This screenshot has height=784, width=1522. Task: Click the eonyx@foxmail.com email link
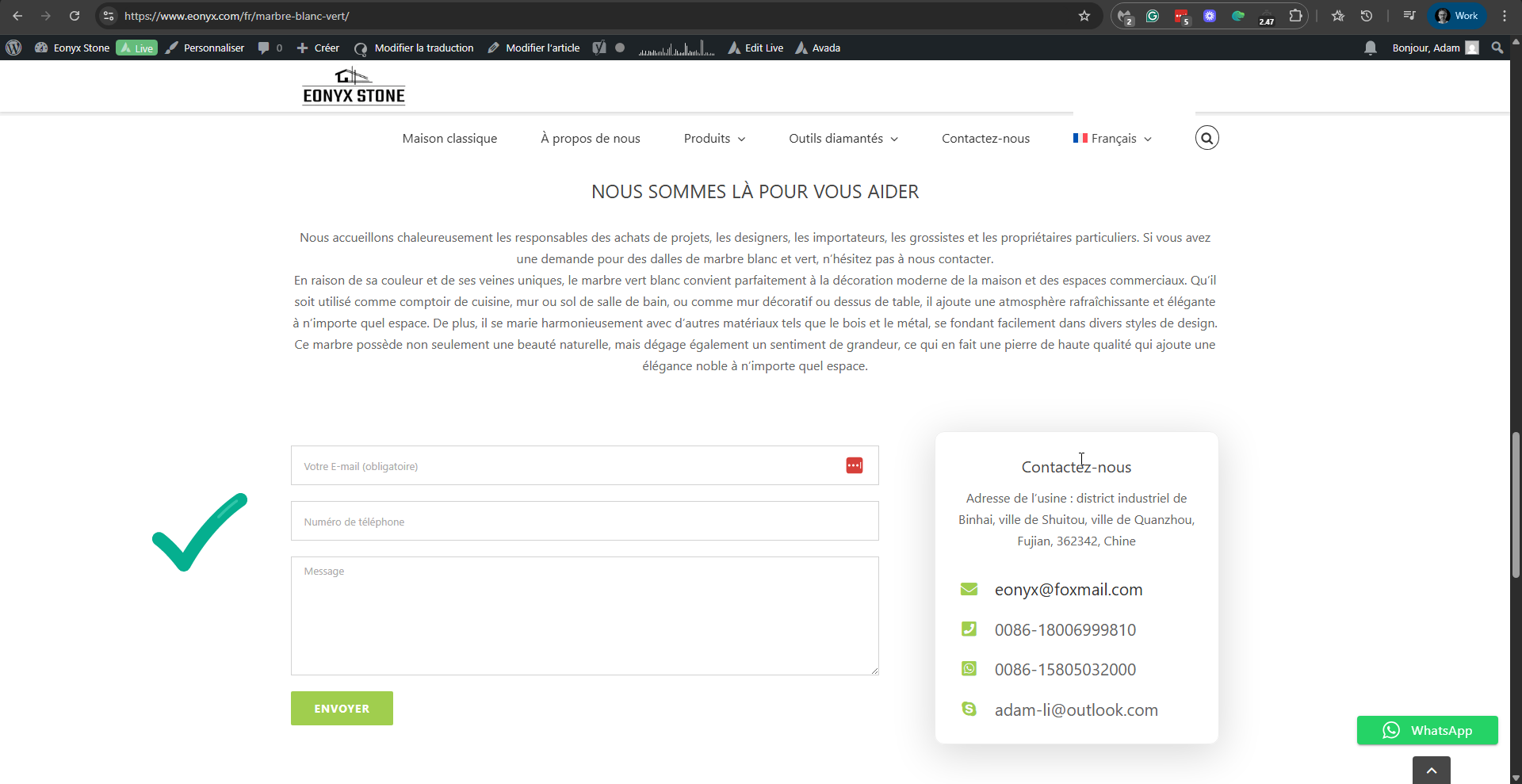click(1069, 589)
